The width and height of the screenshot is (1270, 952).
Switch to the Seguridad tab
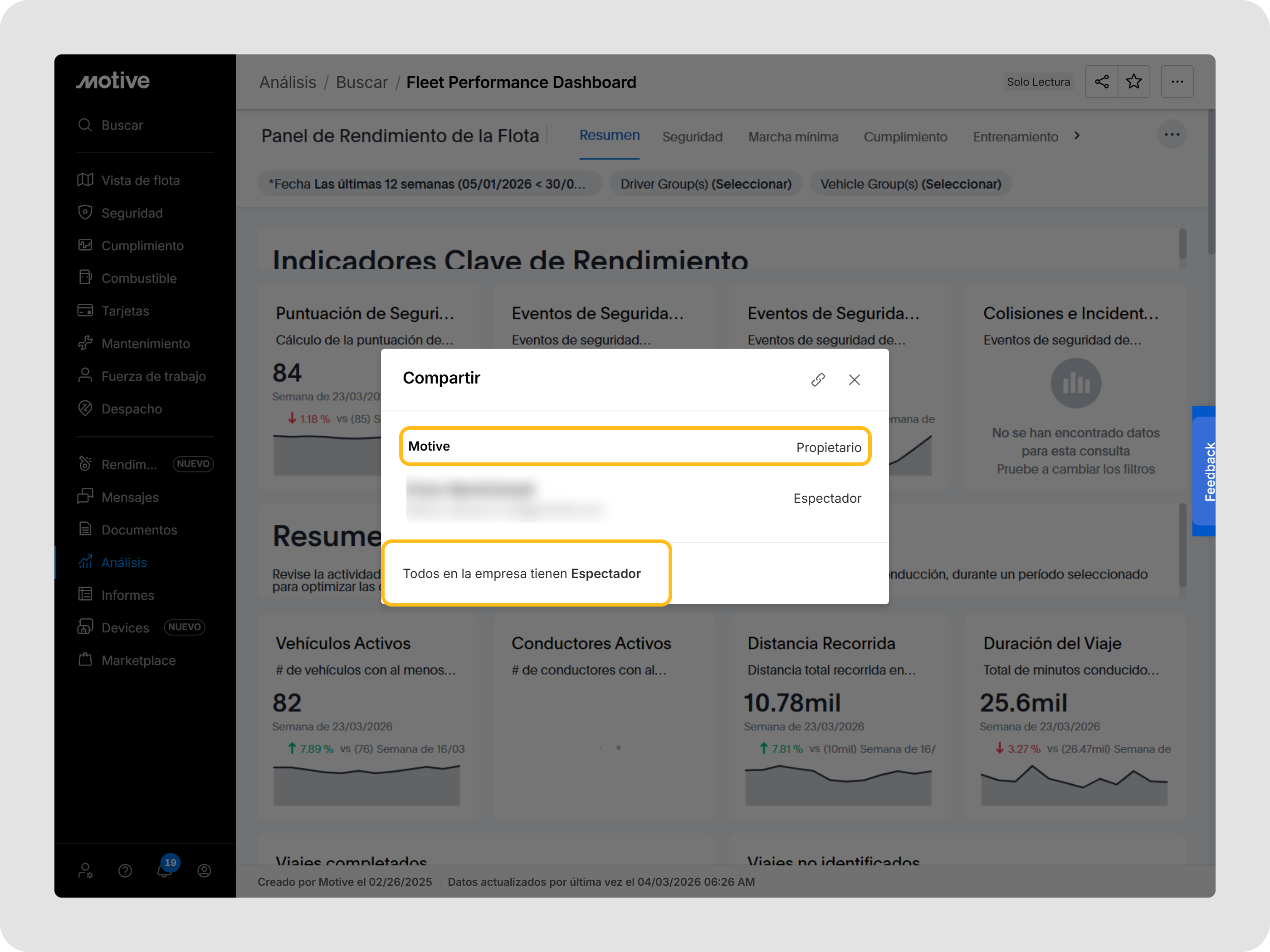(692, 136)
